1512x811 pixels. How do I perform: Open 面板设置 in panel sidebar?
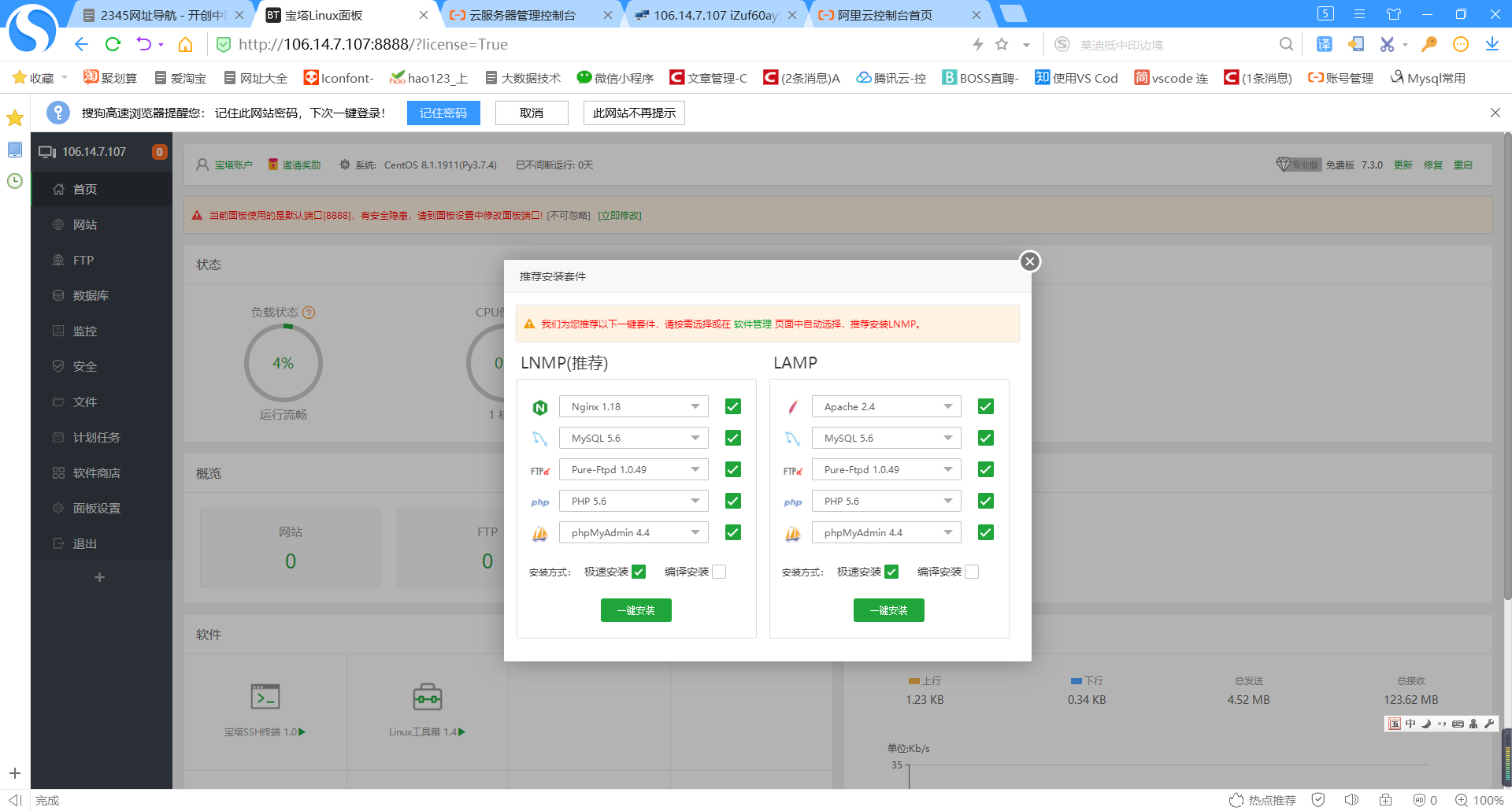pyautogui.click(x=102, y=508)
